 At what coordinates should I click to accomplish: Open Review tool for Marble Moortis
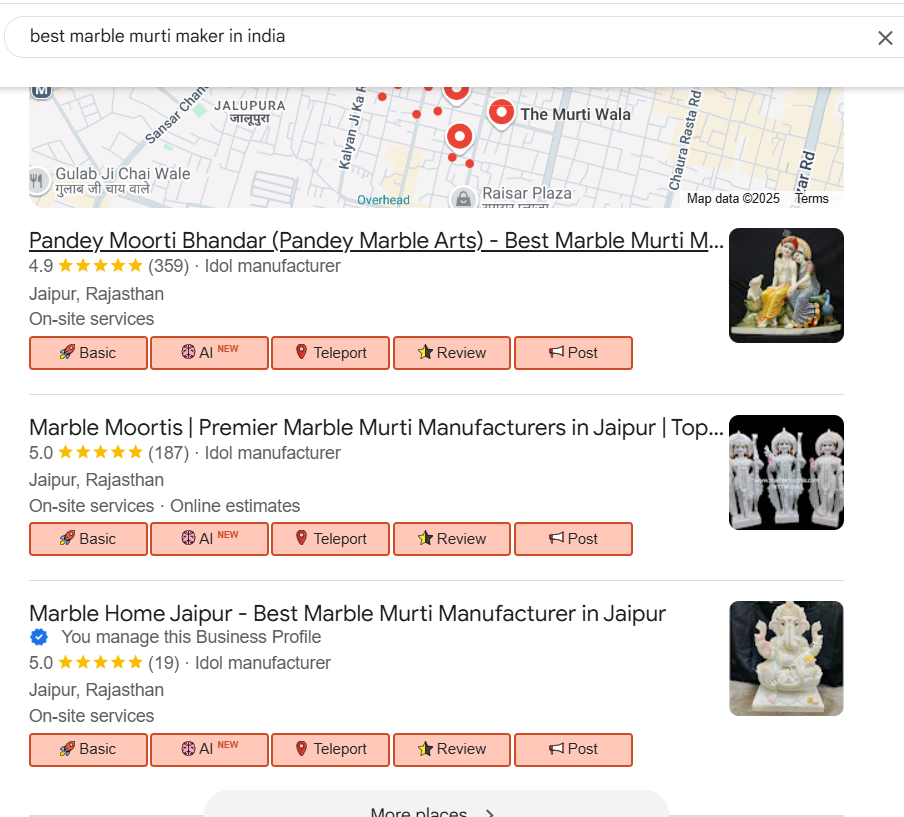[x=452, y=539]
